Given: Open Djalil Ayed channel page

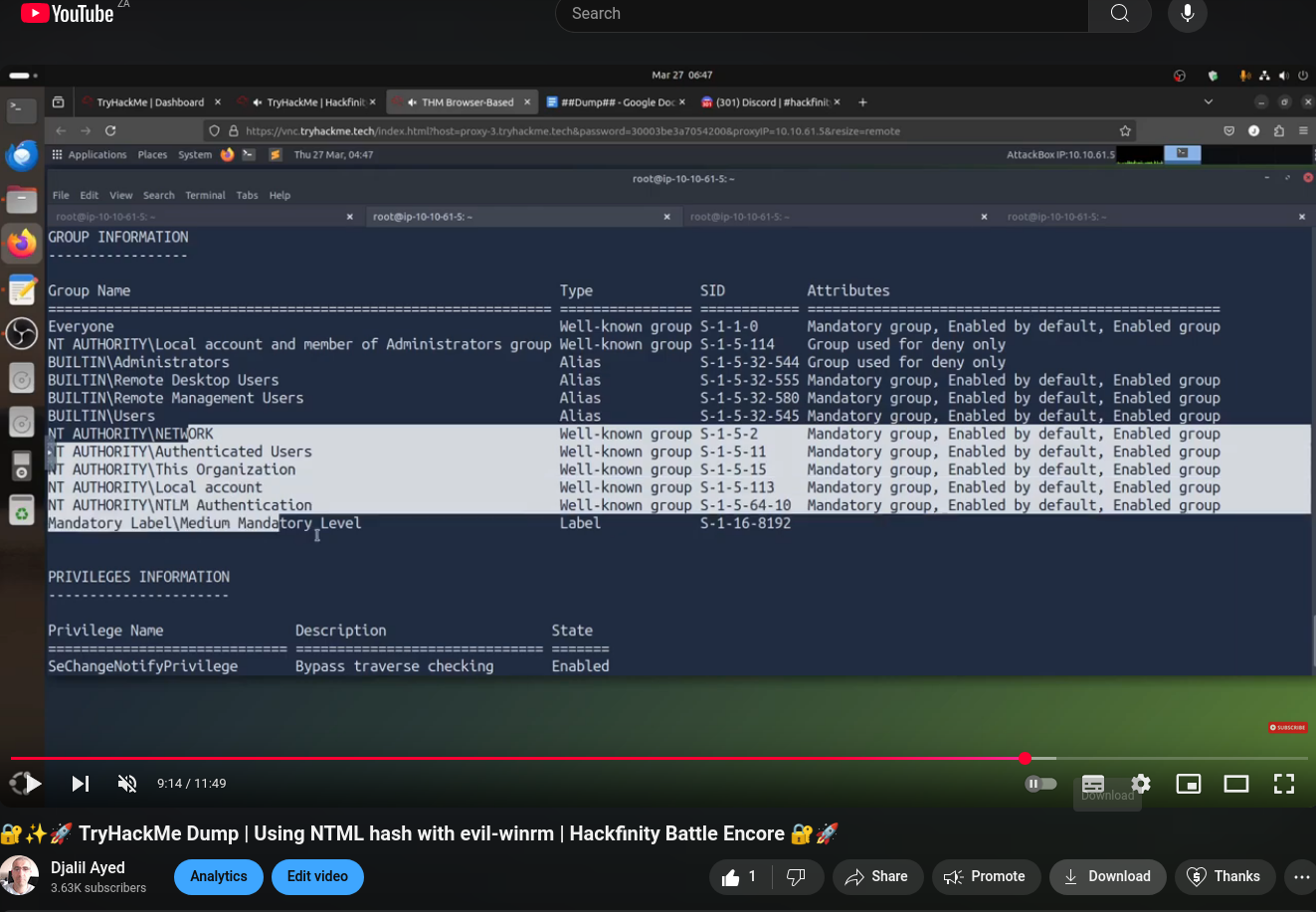Looking at the screenshot, I should 88,867.
